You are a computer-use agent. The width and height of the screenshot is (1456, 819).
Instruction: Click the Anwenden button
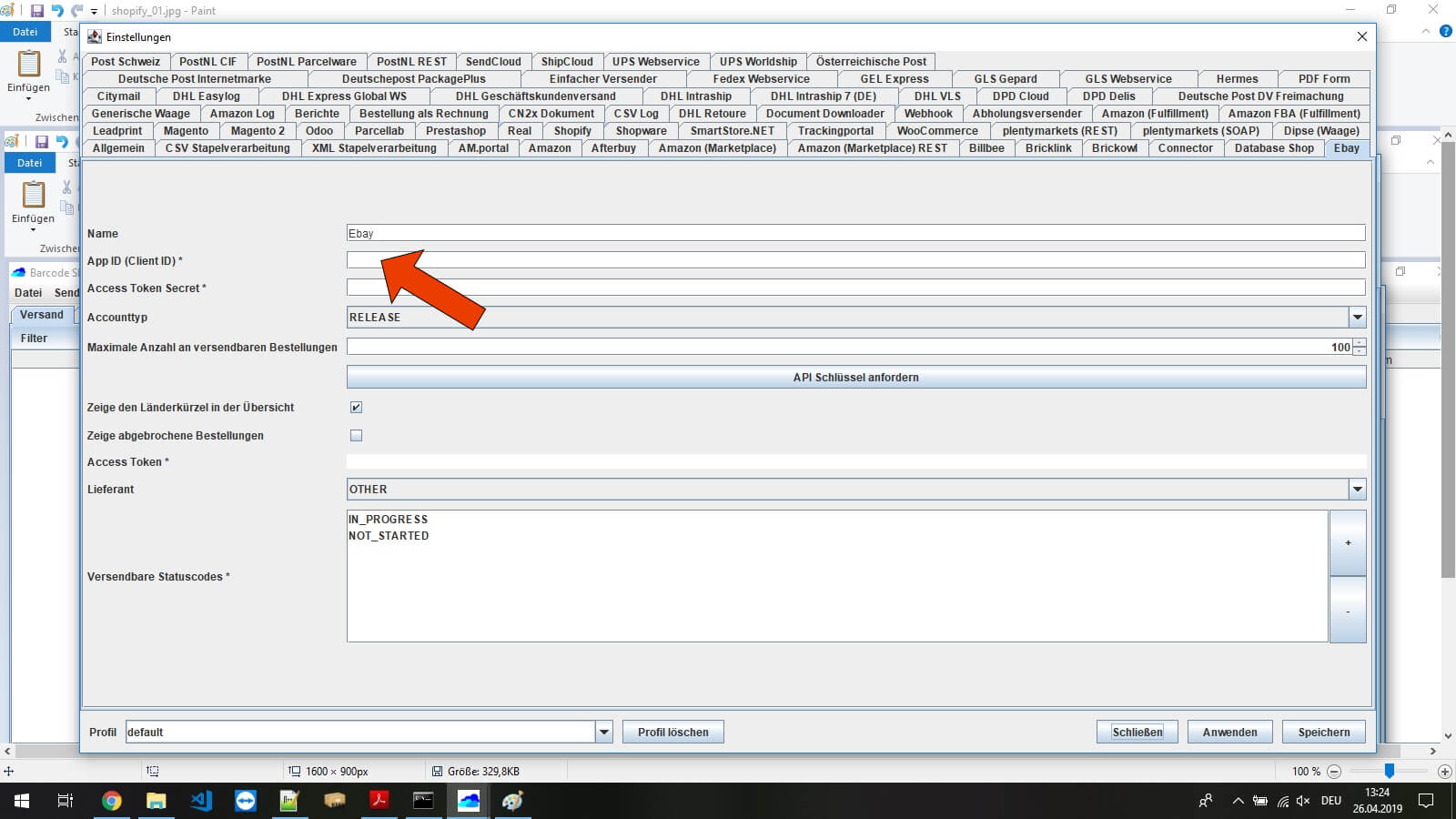(1229, 732)
